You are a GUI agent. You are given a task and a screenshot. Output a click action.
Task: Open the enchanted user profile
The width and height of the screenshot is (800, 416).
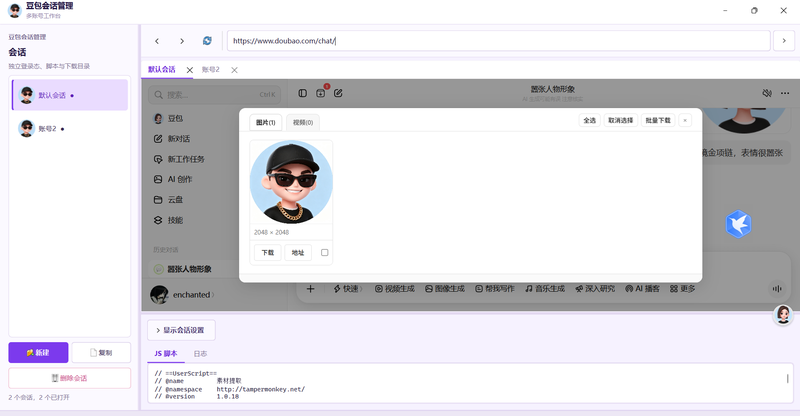[x=183, y=295]
